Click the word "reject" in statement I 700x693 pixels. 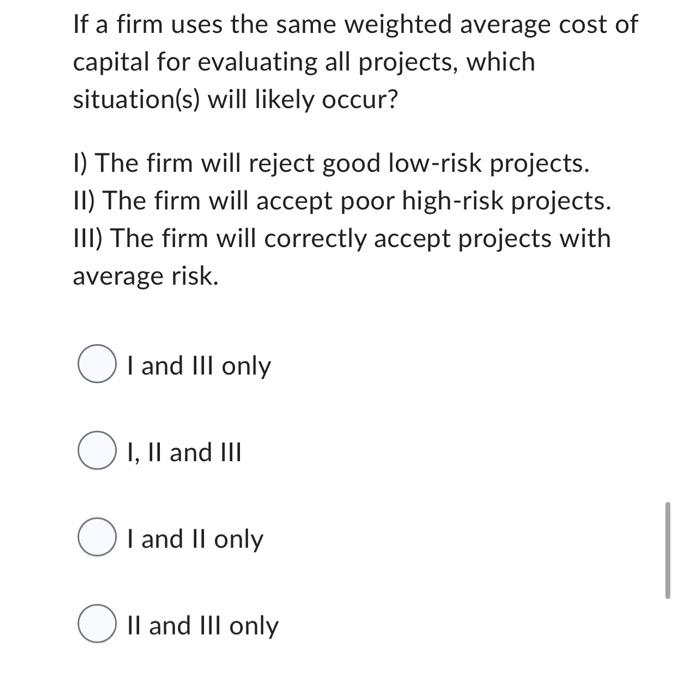pyautogui.click(x=281, y=163)
